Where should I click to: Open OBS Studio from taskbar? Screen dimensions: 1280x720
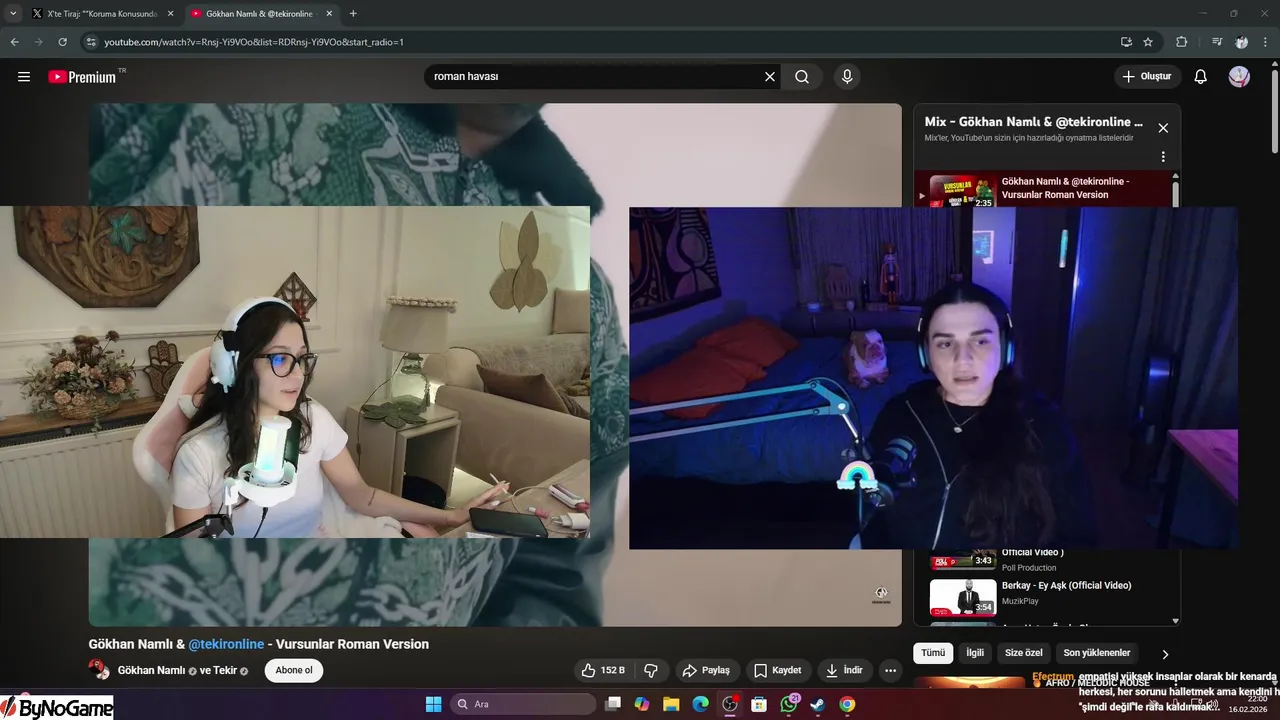coord(730,704)
